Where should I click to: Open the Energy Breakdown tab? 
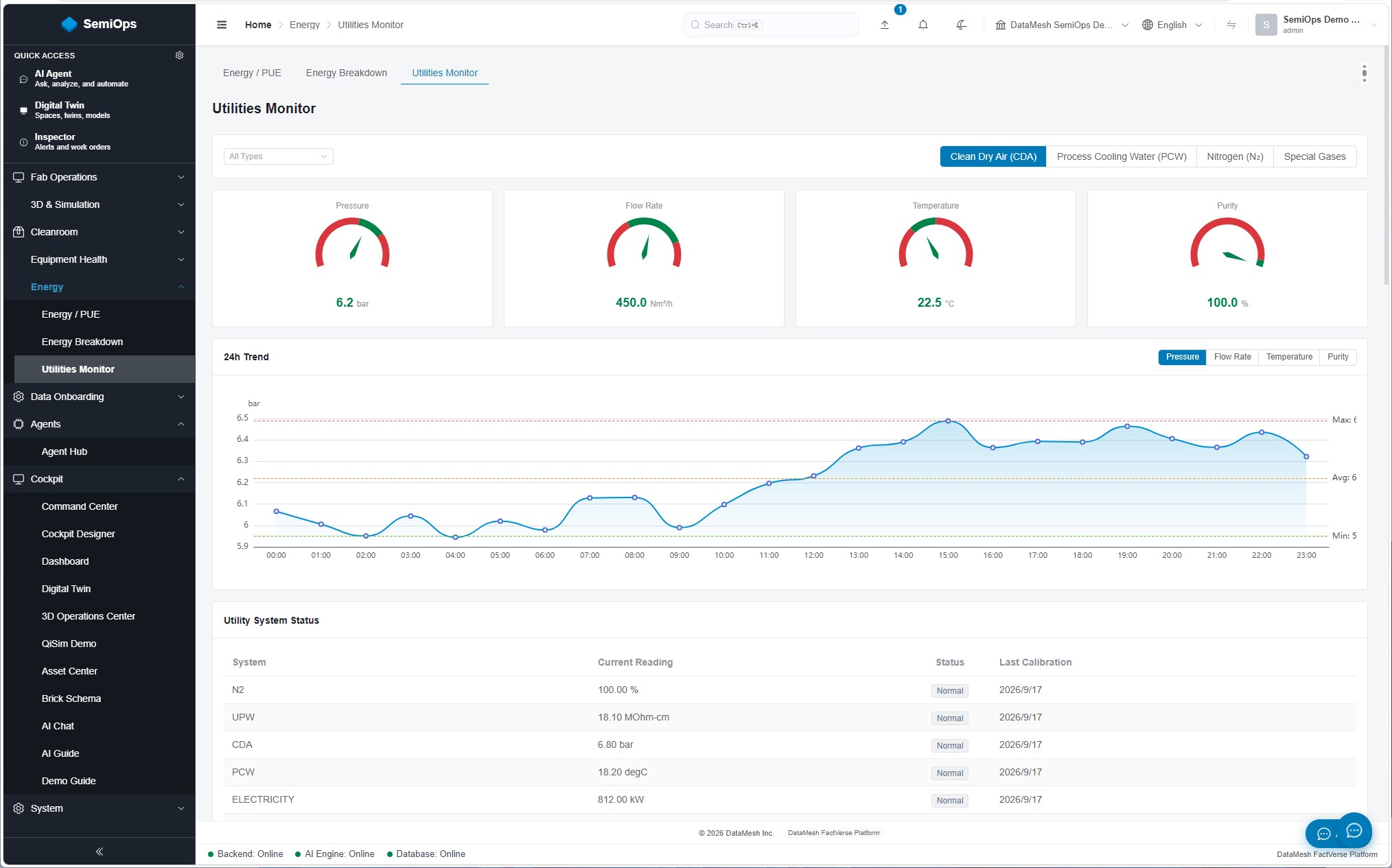click(346, 73)
